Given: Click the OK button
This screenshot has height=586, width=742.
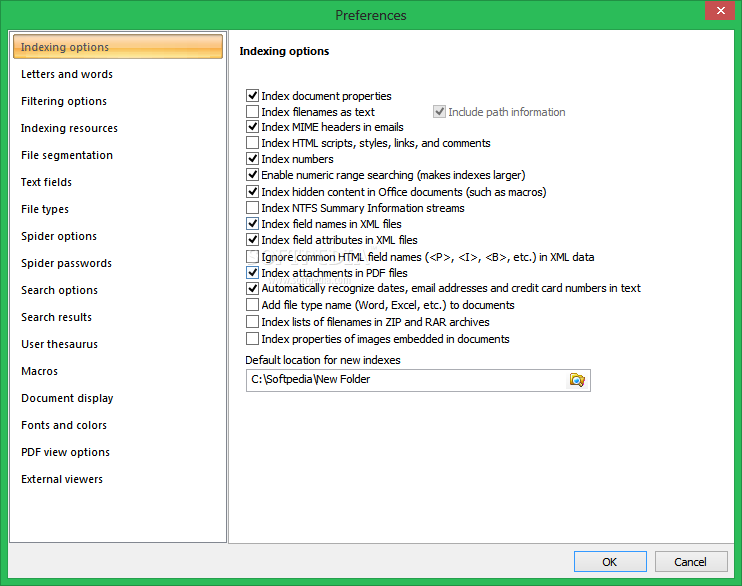Looking at the screenshot, I should (x=610, y=561).
